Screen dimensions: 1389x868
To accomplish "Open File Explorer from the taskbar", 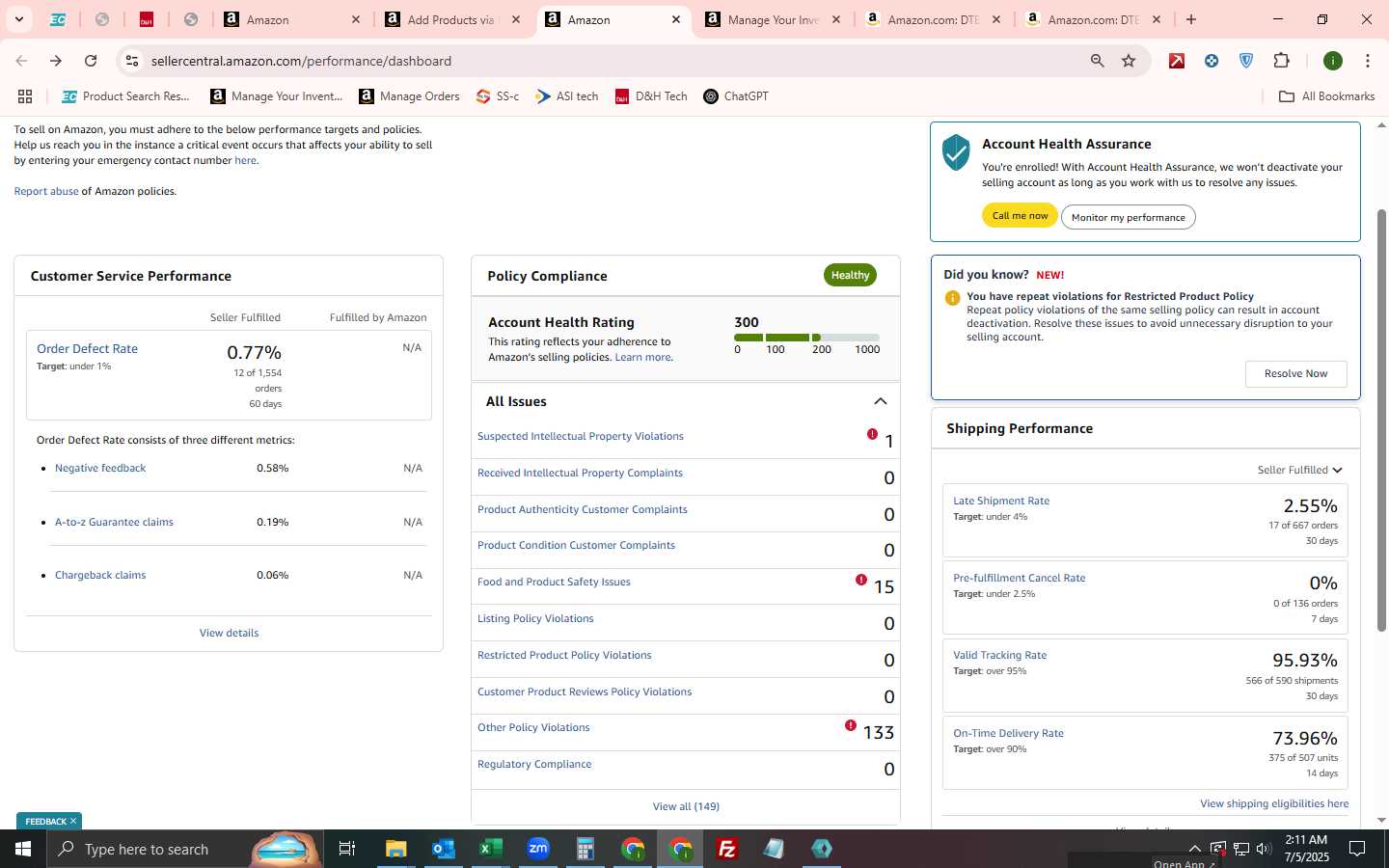I will point(396,849).
